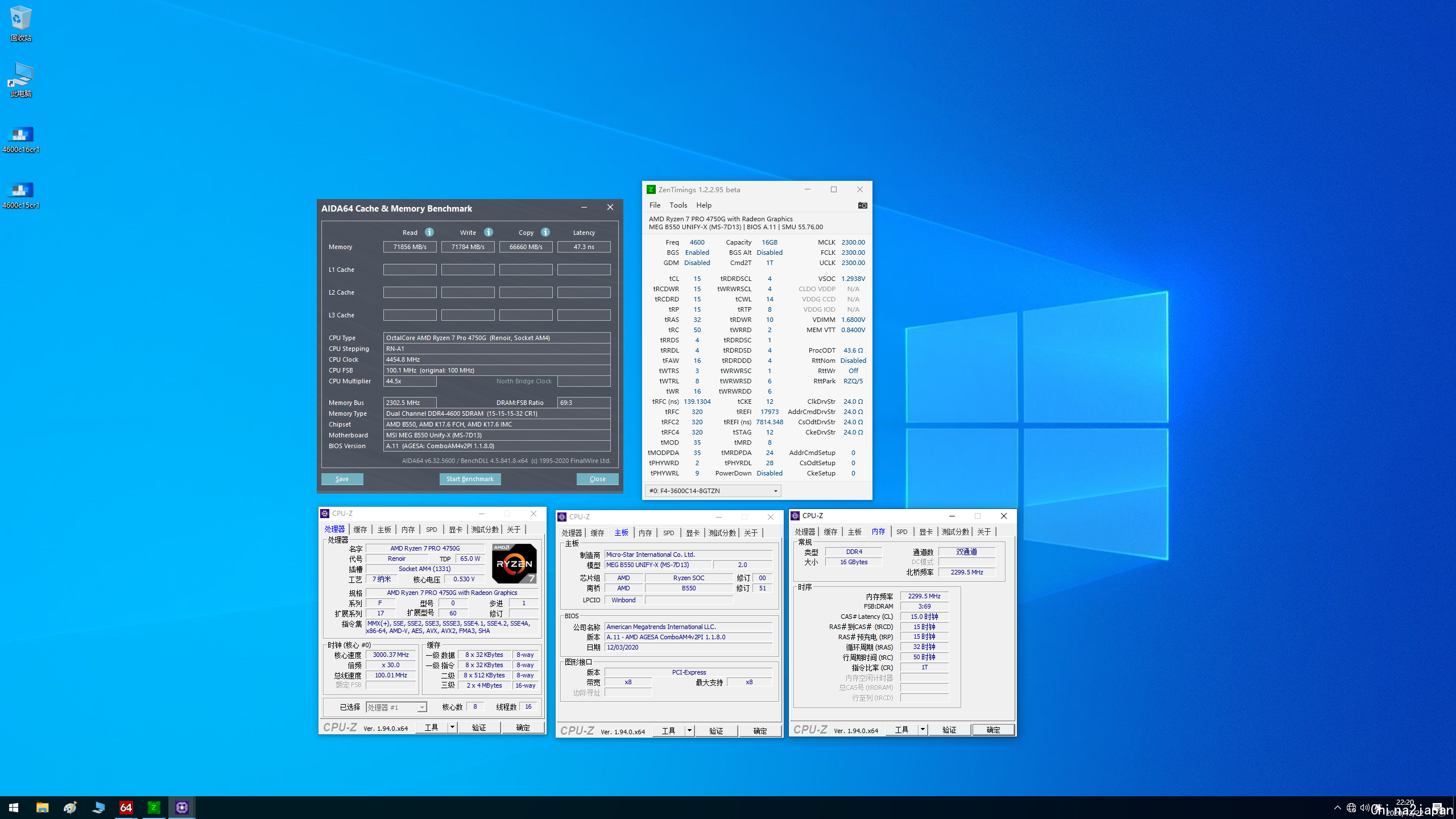This screenshot has width=1456, height=819.
Task: Click the Write info icon in AIDA64
Action: (489, 232)
